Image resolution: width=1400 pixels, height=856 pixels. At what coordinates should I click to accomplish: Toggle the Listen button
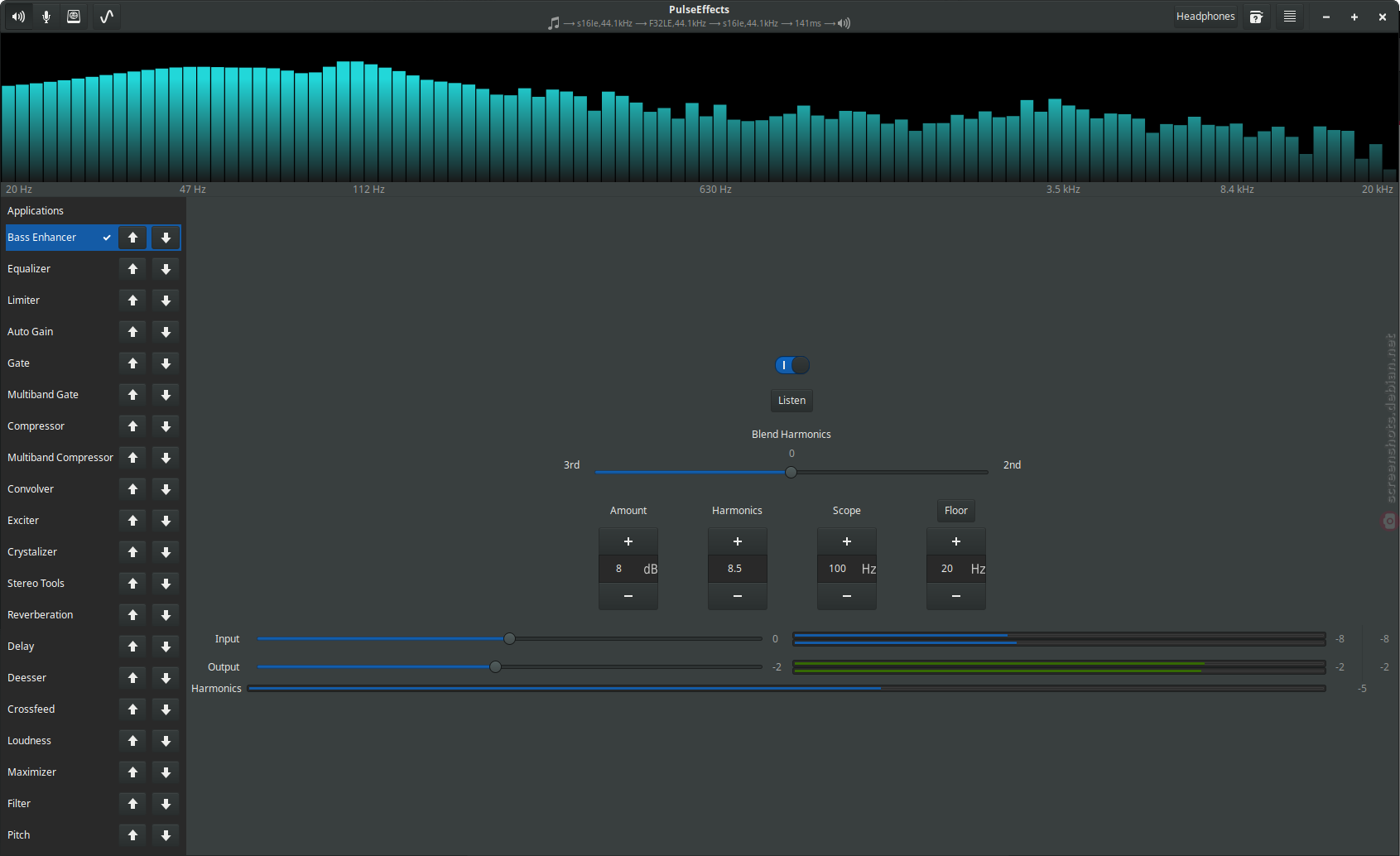[791, 401]
